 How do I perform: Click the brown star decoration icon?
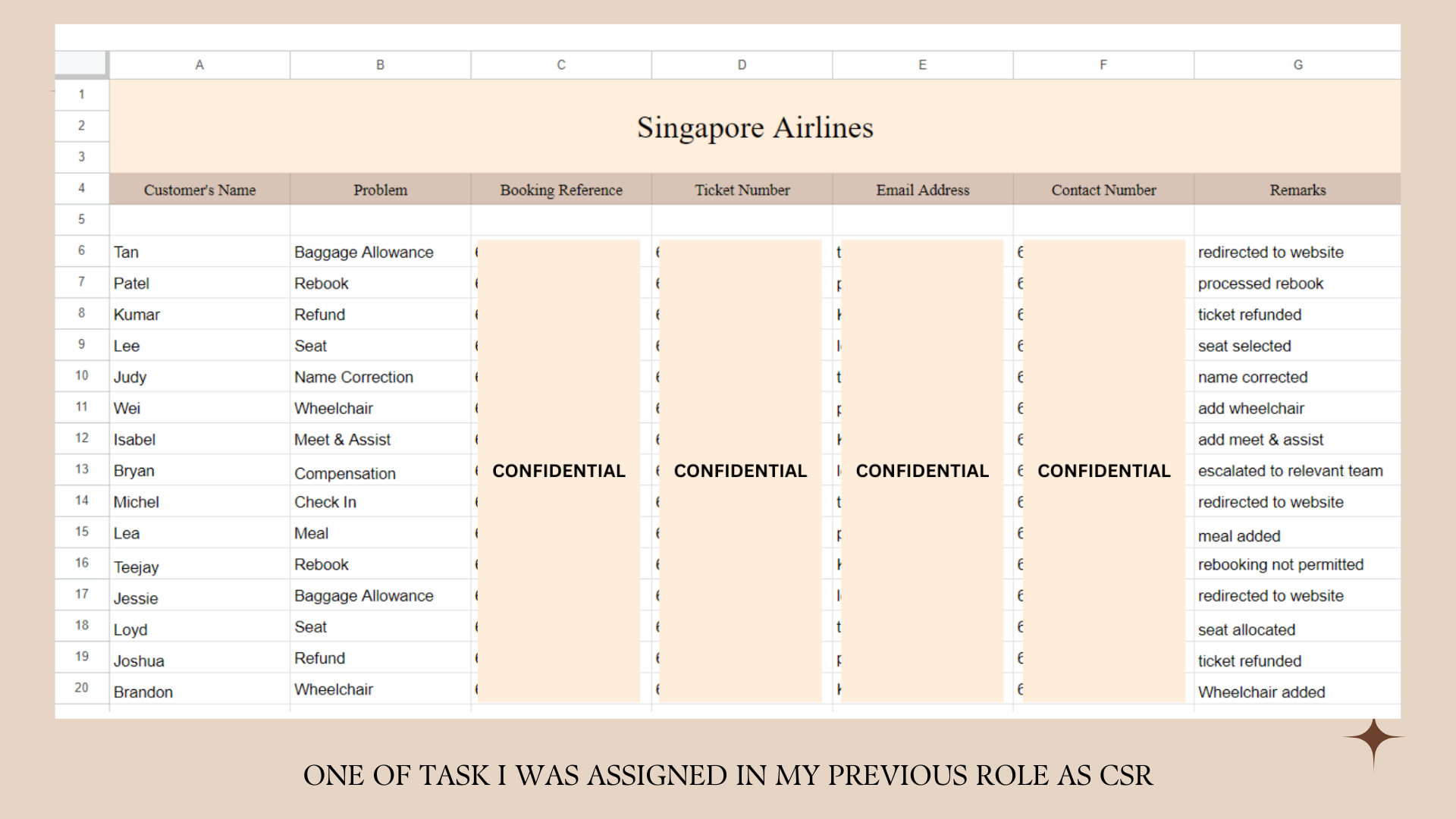click(1373, 739)
